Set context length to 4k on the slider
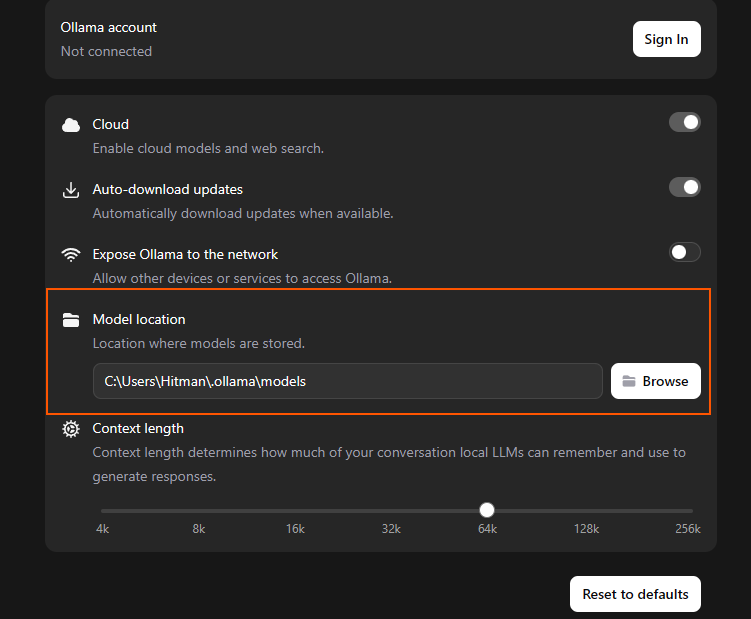Screen dimensions: 751x619 coord(103,510)
